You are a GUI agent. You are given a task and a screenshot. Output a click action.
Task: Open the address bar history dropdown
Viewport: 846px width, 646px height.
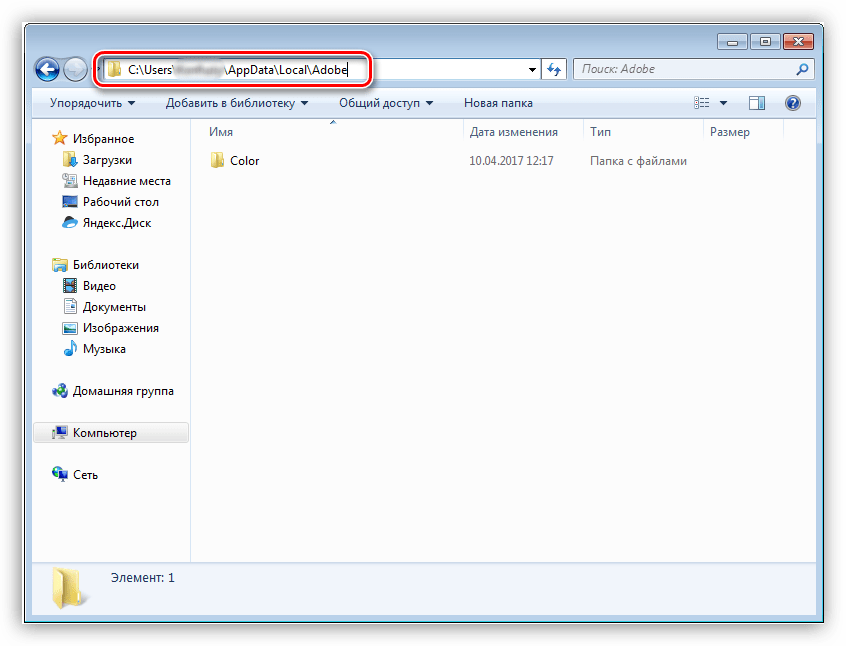(x=532, y=70)
